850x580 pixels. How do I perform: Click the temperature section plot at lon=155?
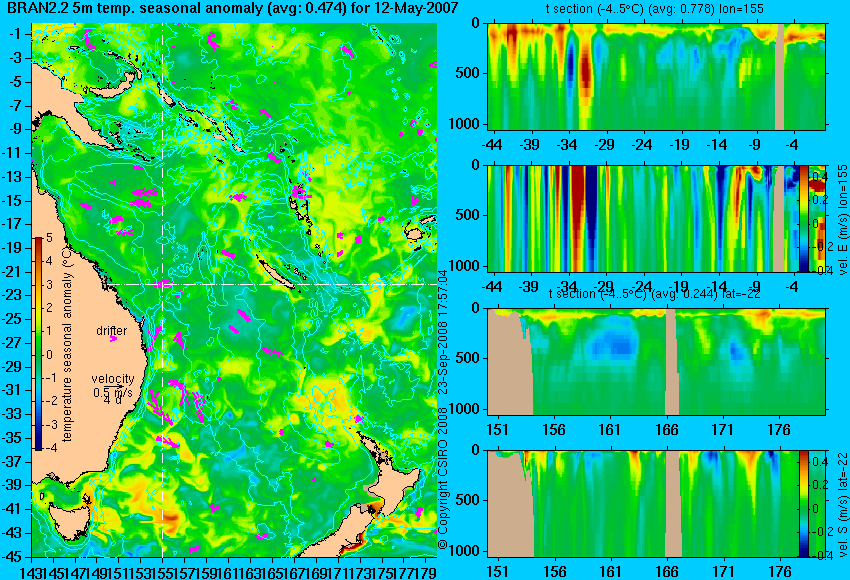[x=656, y=76]
